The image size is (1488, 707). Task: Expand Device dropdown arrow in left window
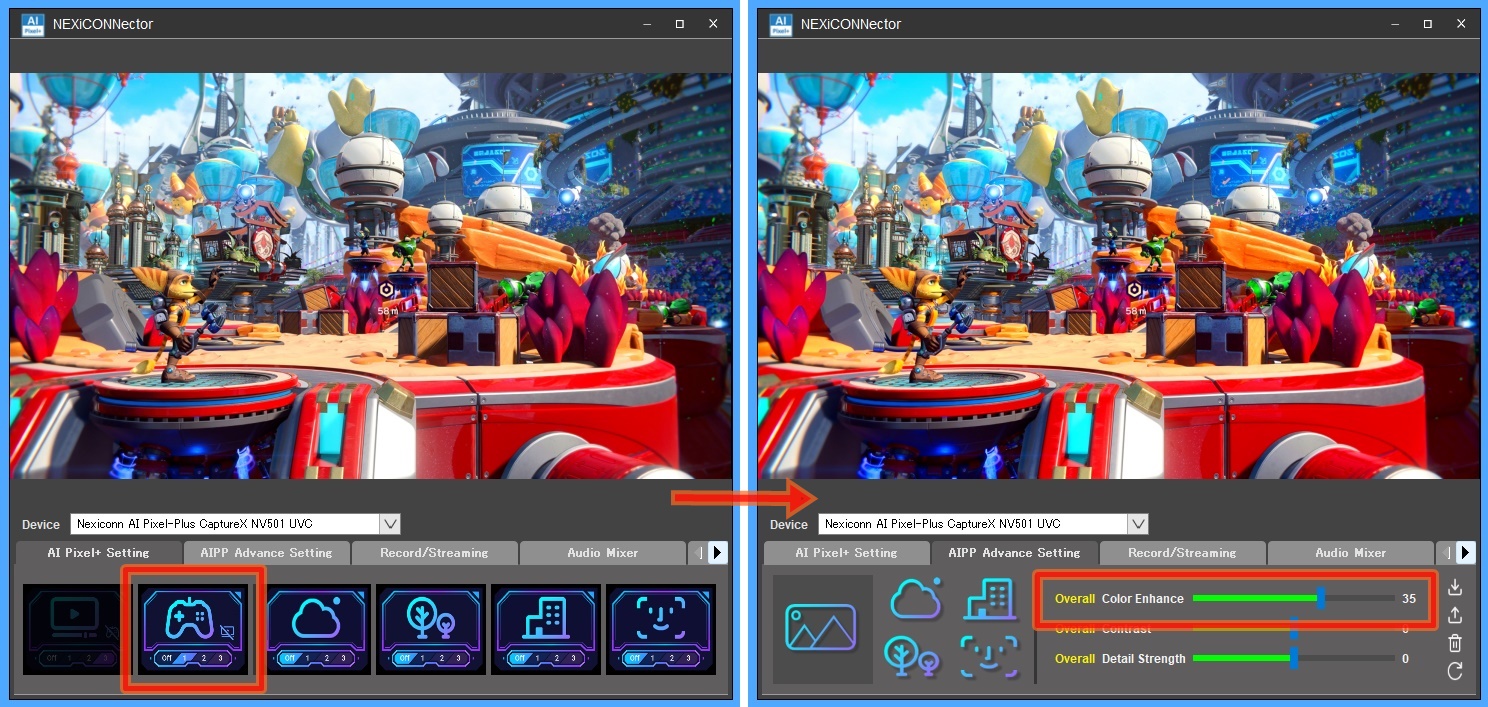pos(390,524)
